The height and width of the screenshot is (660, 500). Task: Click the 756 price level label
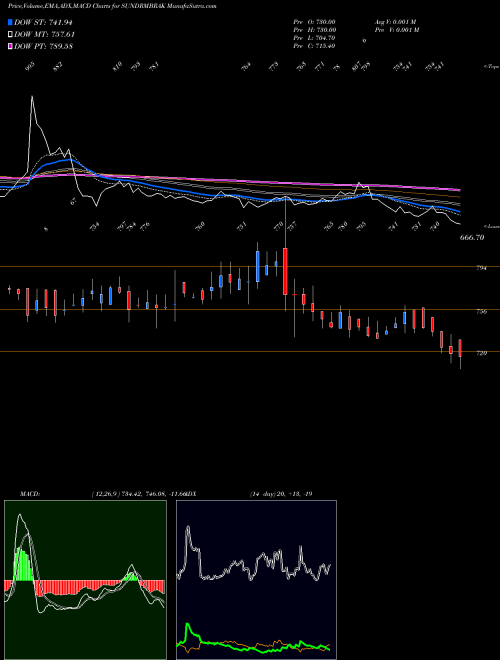pyautogui.click(x=481, y=311)
